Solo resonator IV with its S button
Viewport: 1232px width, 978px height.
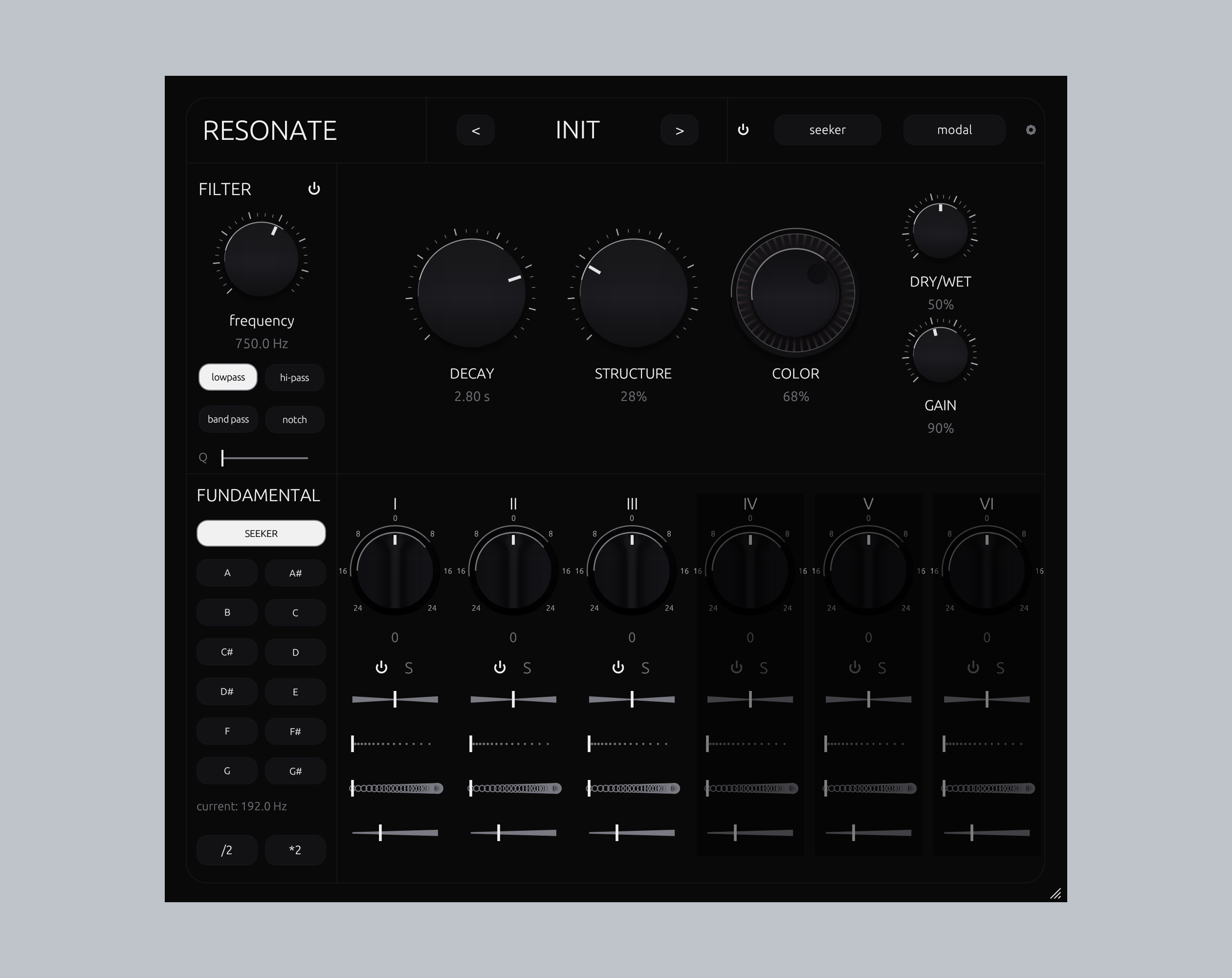click(x=764, y=667)
